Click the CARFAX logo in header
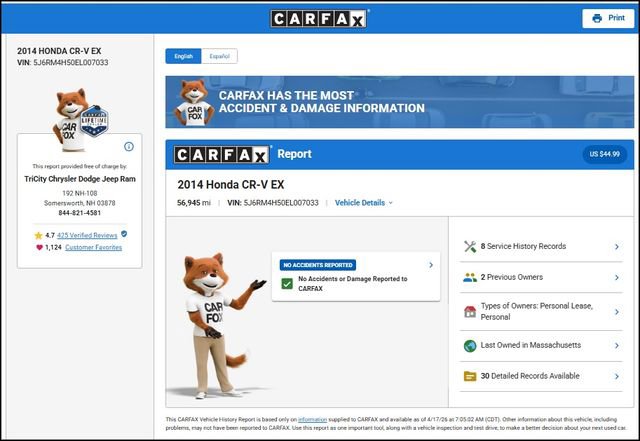640x441 pixels. pos(319,18)
